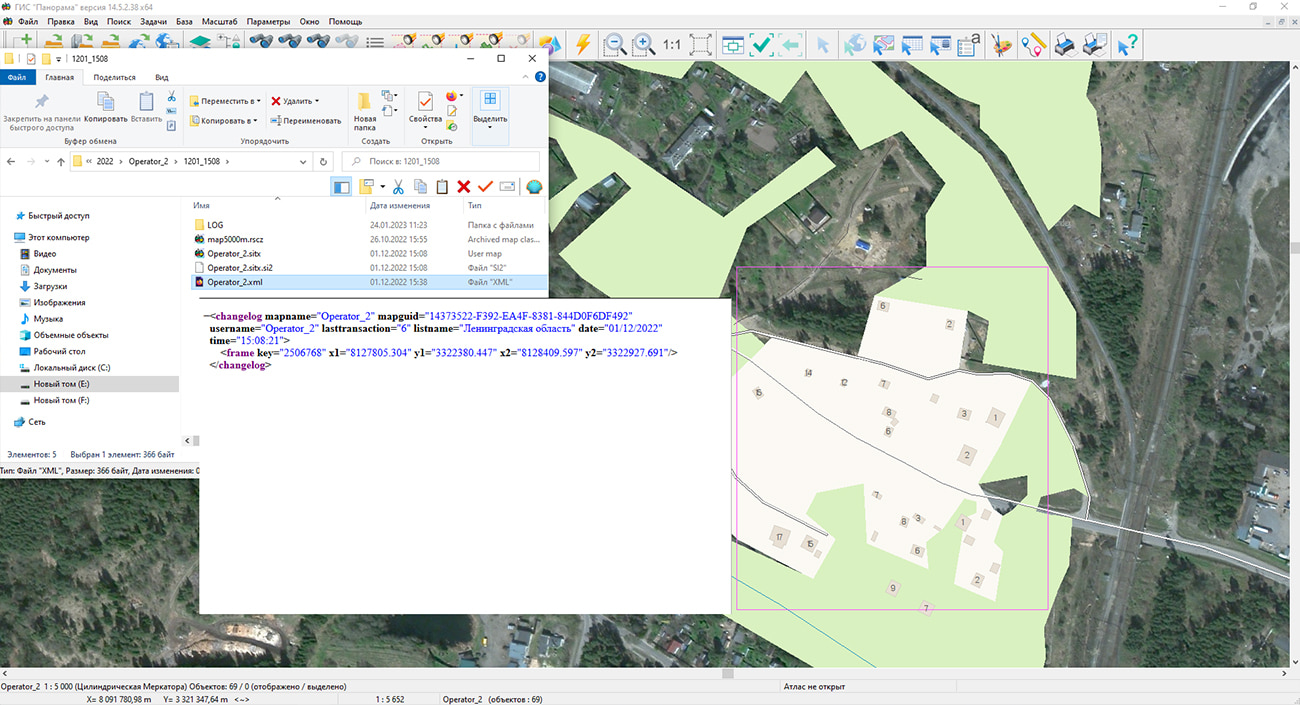Viewport: 1300px width, 705px height.
Task: Click the paint palette icon in toolbar
Action: [x=1001, y=44]
